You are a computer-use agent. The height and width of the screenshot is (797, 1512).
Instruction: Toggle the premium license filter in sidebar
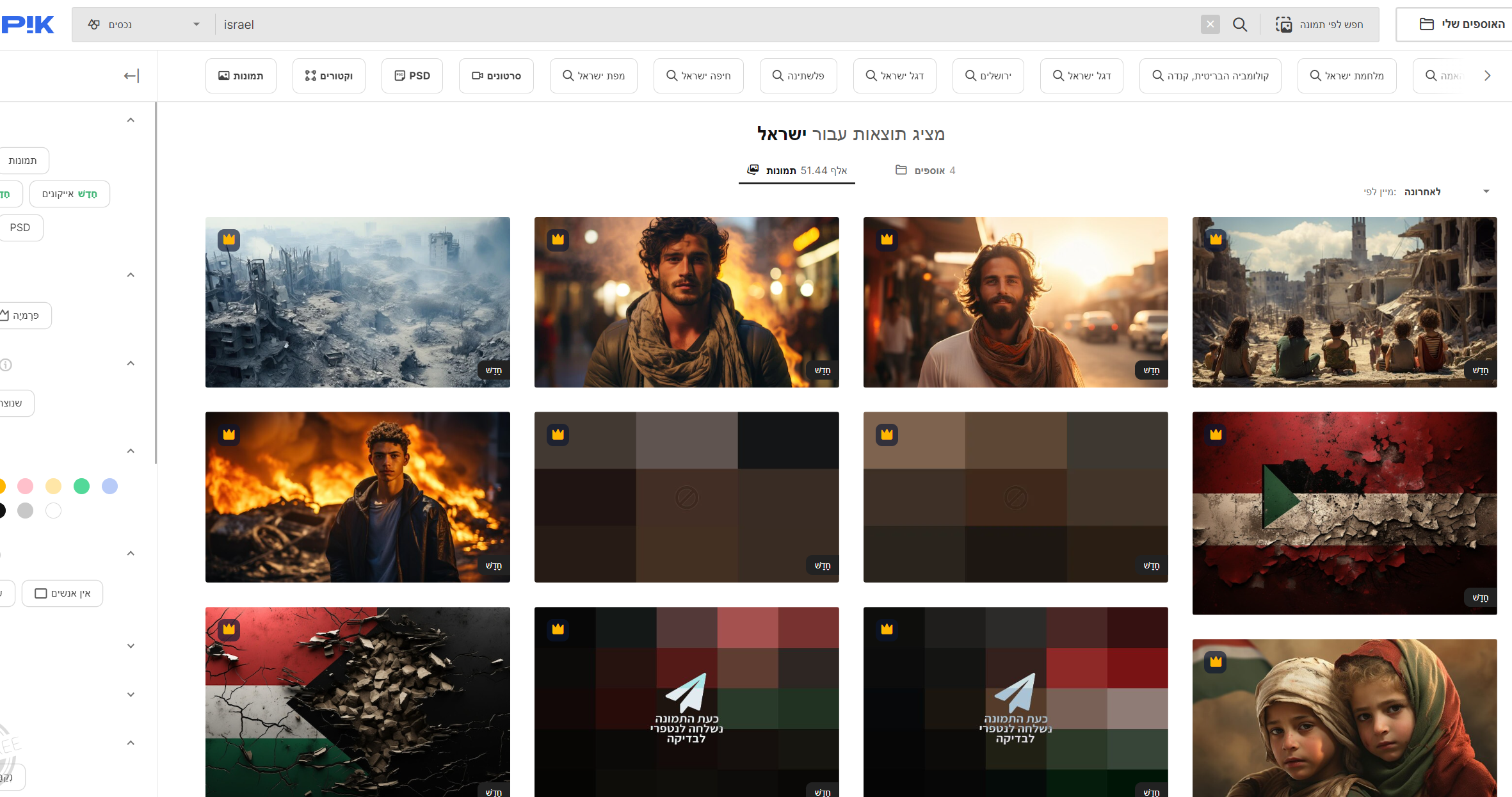pyautogui.click(x=24, y=316)
